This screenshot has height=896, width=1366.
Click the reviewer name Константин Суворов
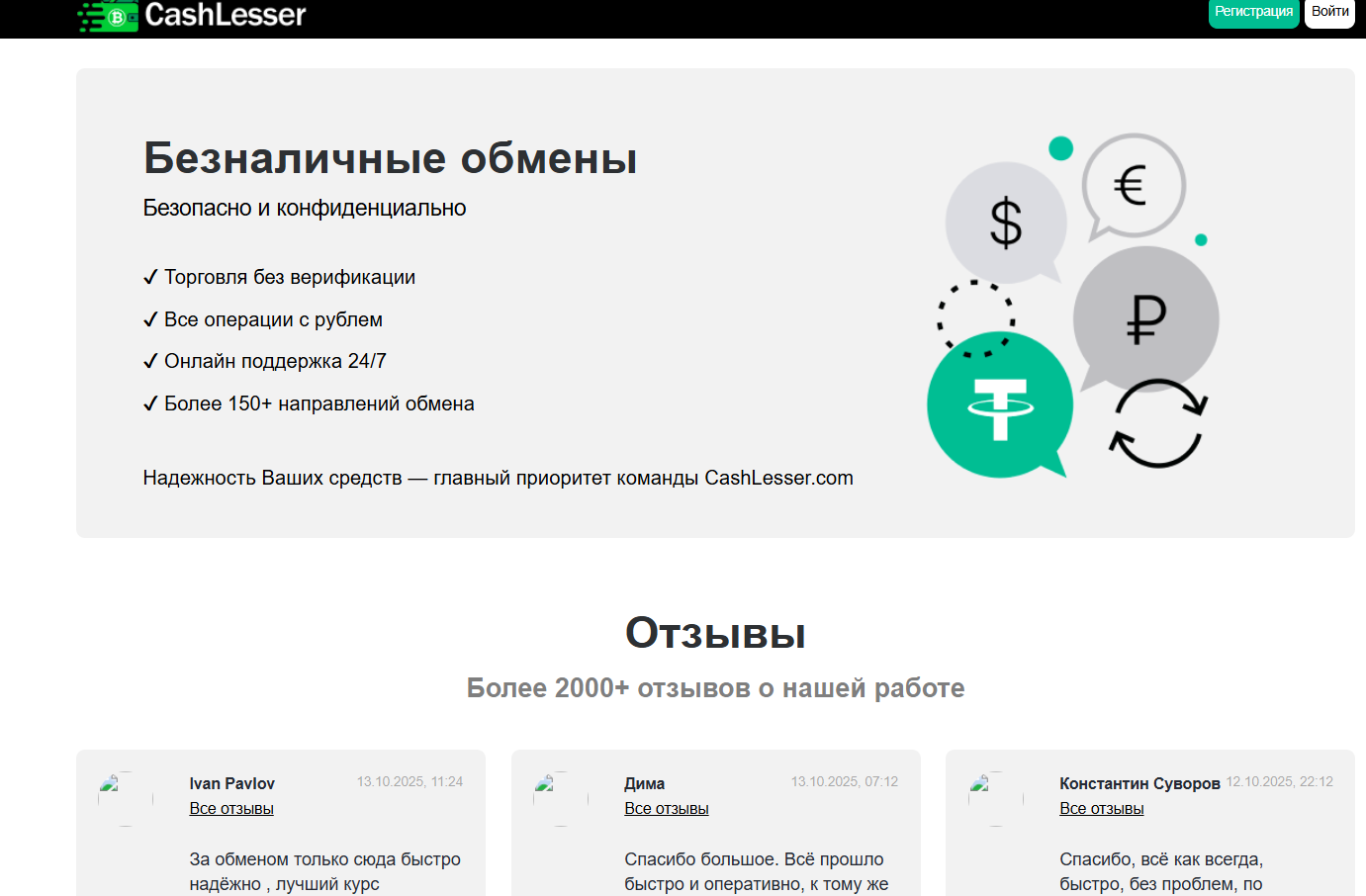click(x=1140, y=784)
